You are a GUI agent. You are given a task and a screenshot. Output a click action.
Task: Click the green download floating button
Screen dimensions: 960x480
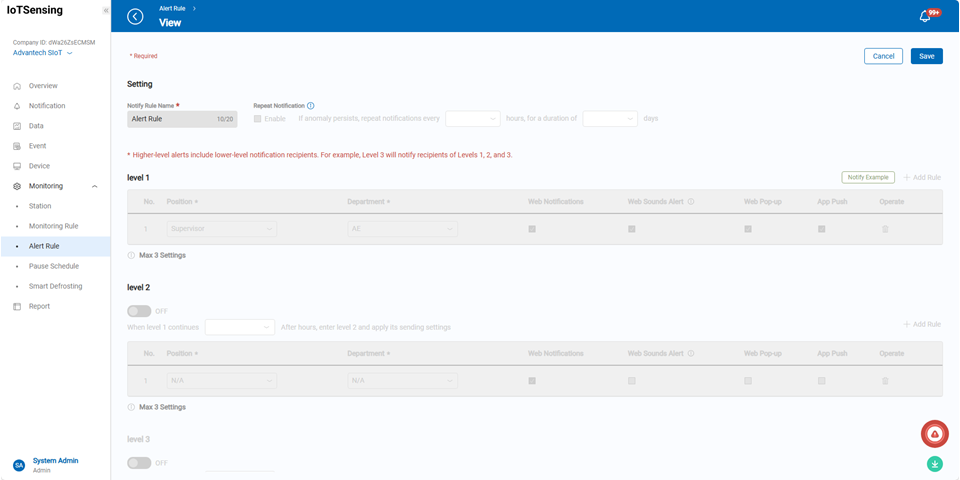point(934,464)
